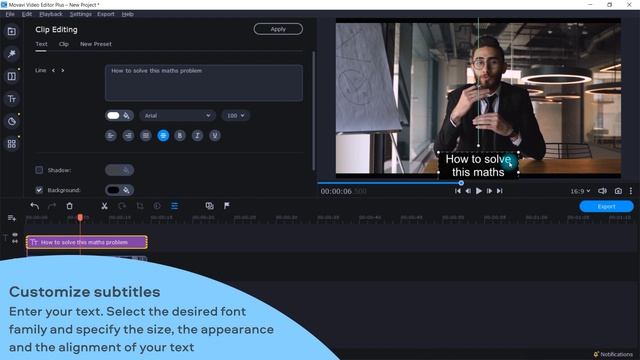Add a marker with flag icon
The image size is (640, 360).
[227, 206]
